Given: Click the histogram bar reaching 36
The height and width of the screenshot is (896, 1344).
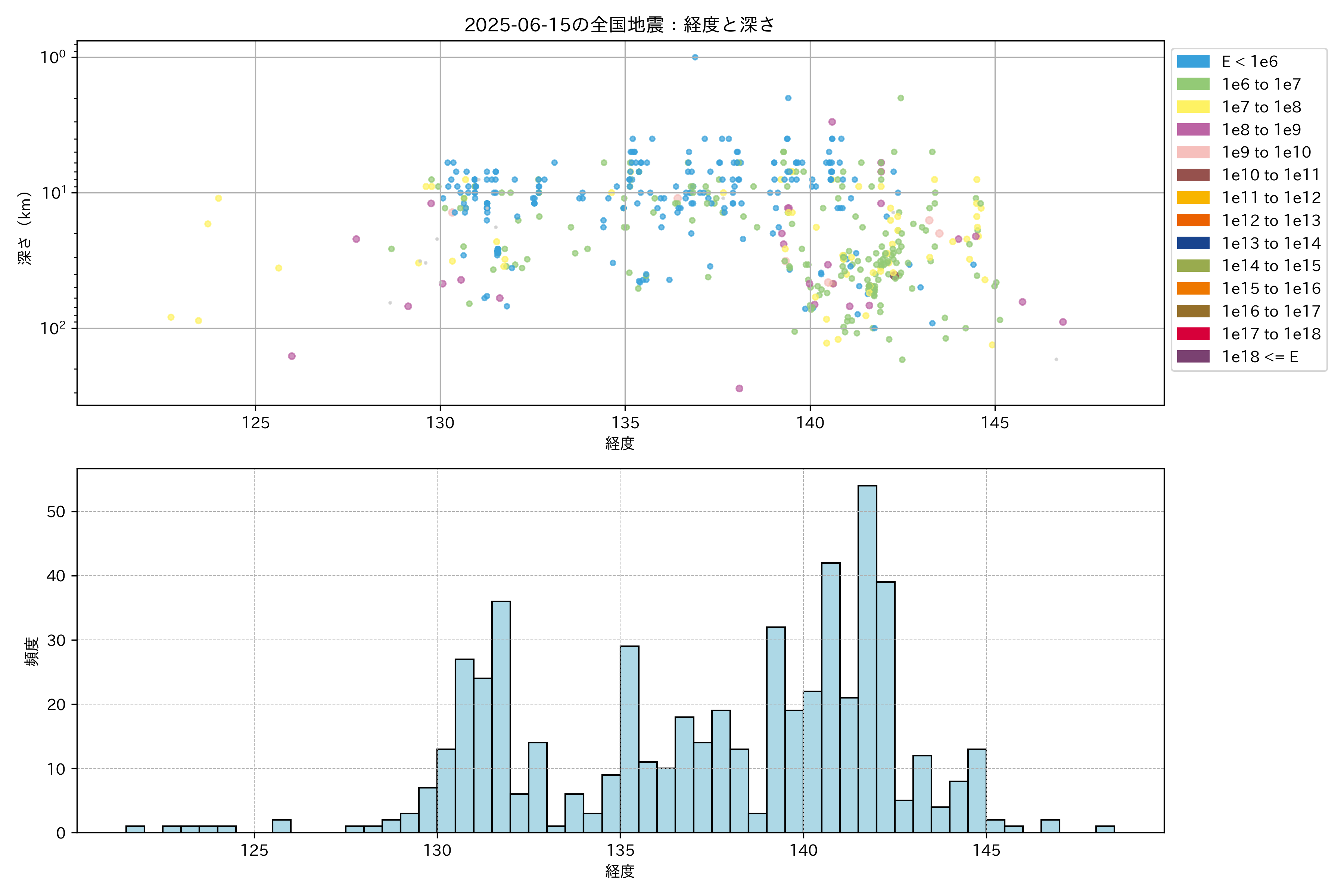Looking at the screenshot, I should click(501, 716).
